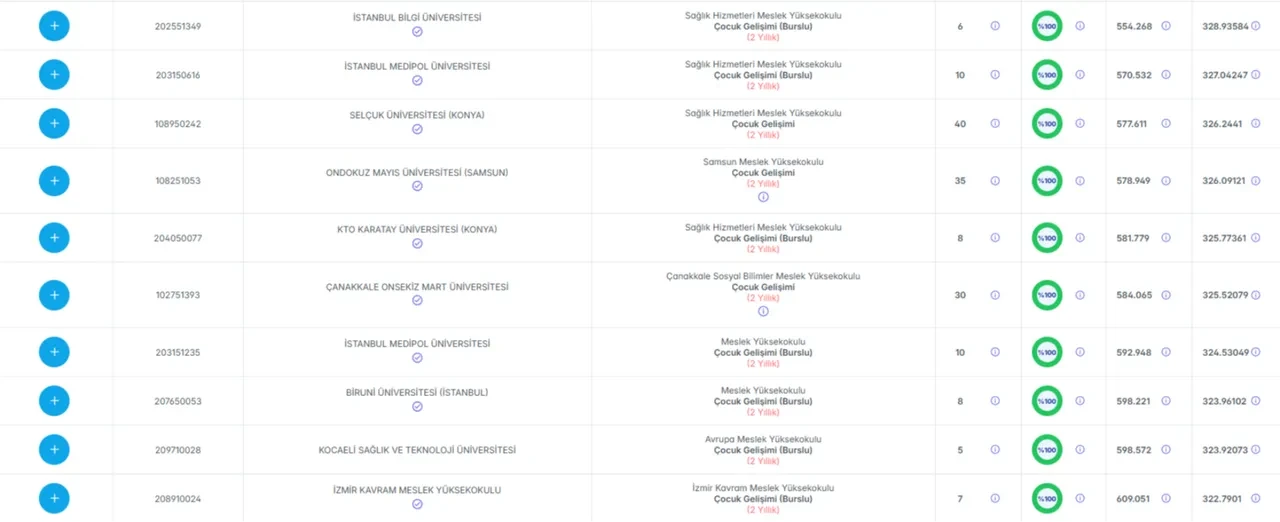Viewport: 1280px width, 522px height.
Task: Open info icon under Çanakkale Sosyal Bilimler program
Action: (x=763, y=311)
